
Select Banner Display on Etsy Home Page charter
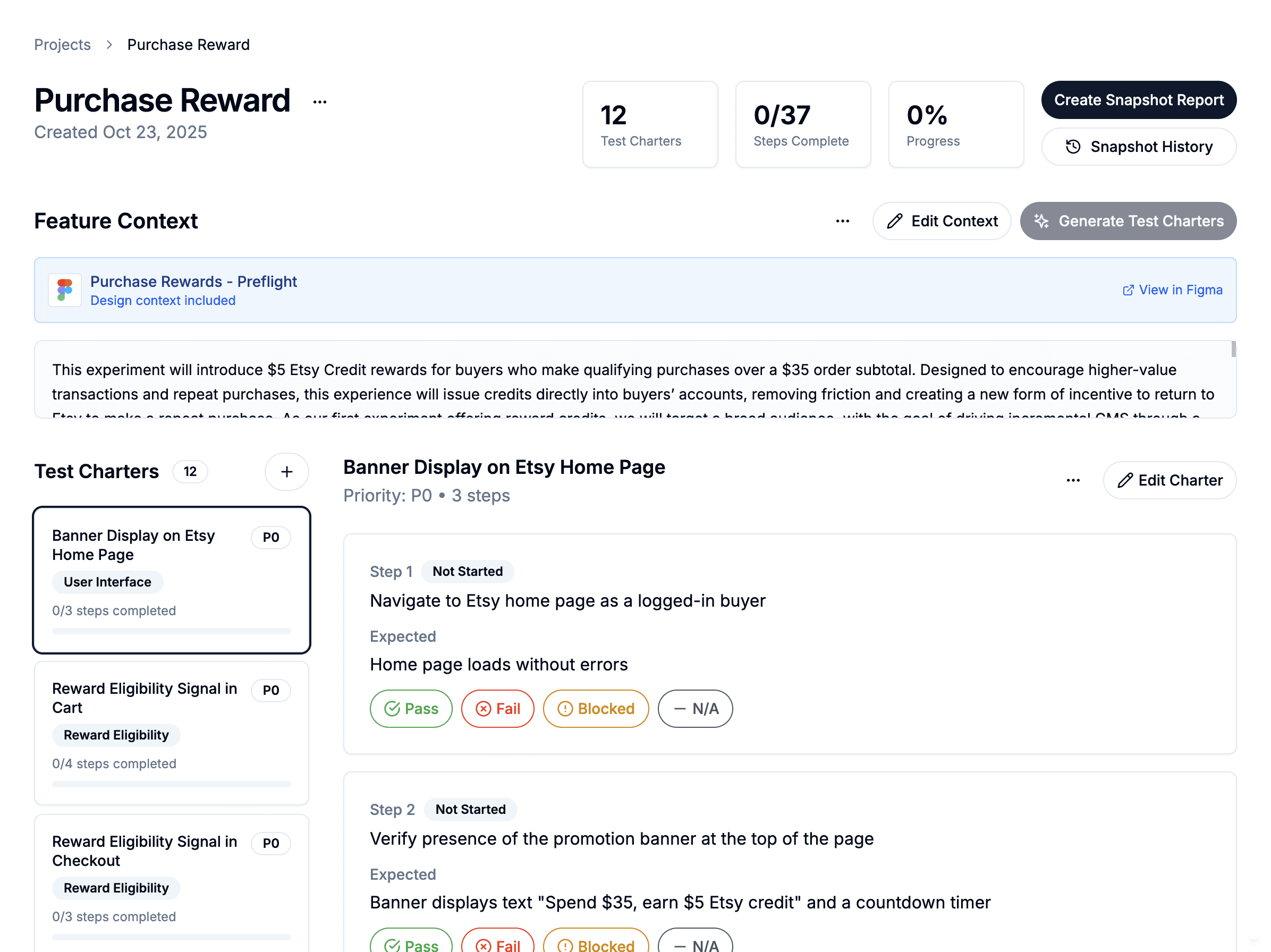point(171,580)
